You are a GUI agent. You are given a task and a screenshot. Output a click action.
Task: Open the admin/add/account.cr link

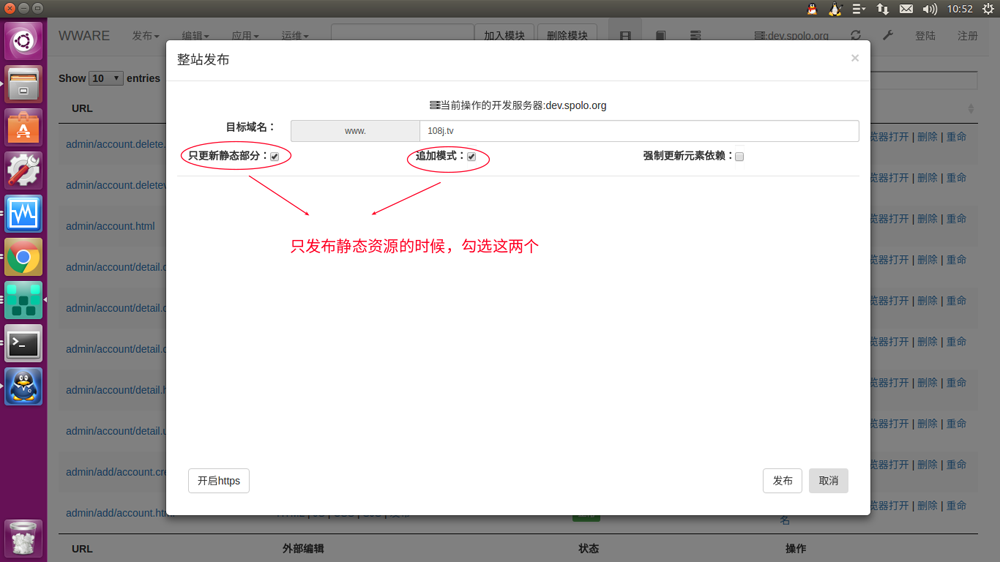click(116, 471)
